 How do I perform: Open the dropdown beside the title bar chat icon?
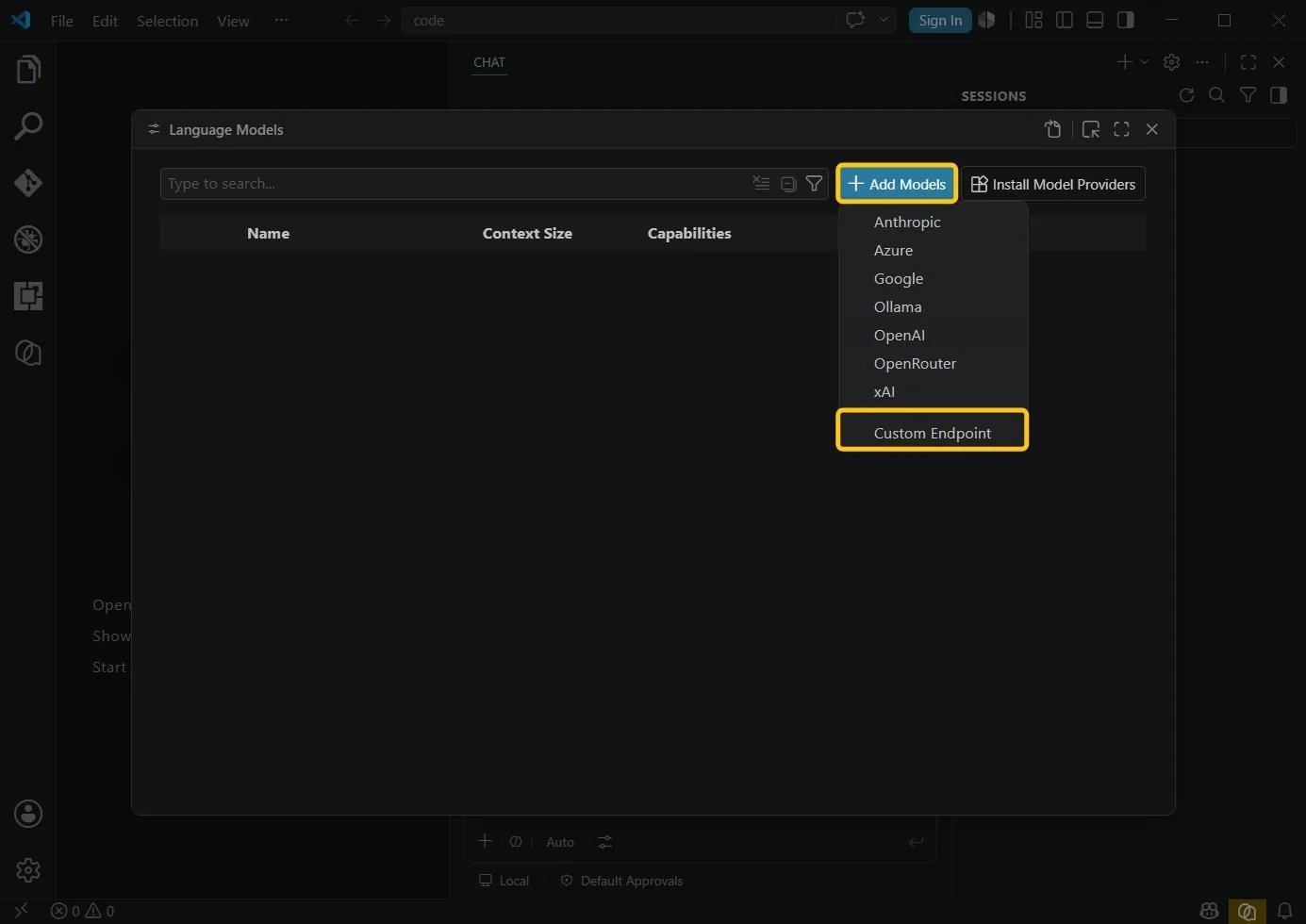[884, 20]
